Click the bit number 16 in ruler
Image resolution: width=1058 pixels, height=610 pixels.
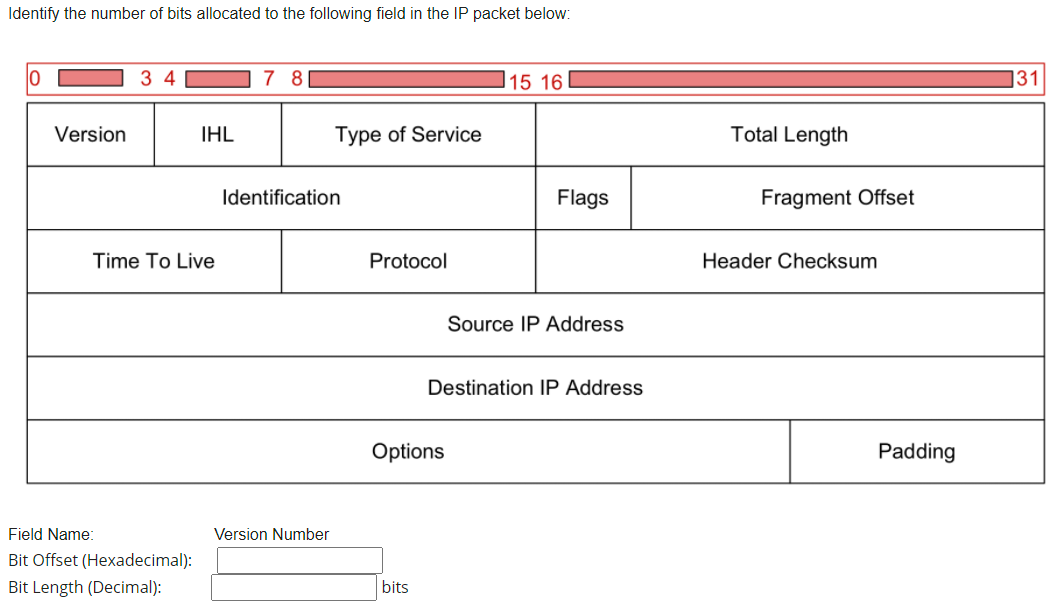tap(551, 82)
